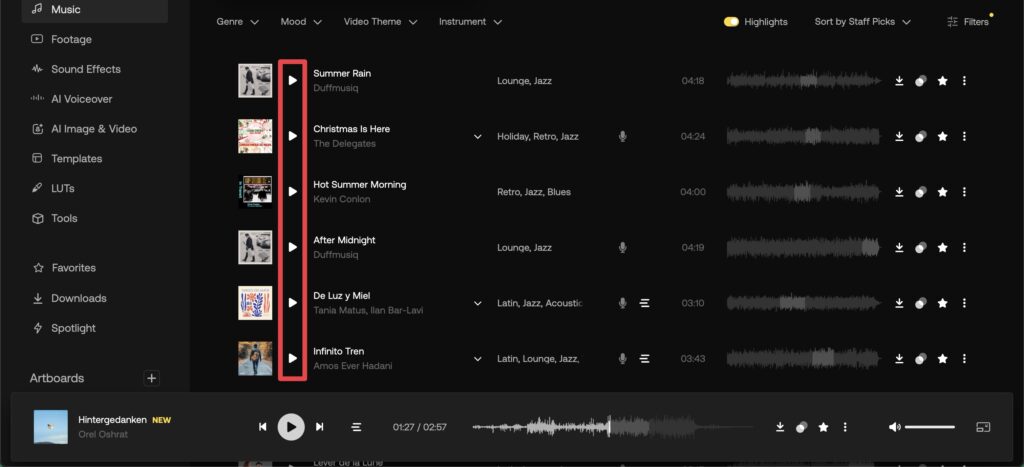
Task: Toggle vocals microphone icon for Infinito Tren
Action: click(x=622, y=359)
